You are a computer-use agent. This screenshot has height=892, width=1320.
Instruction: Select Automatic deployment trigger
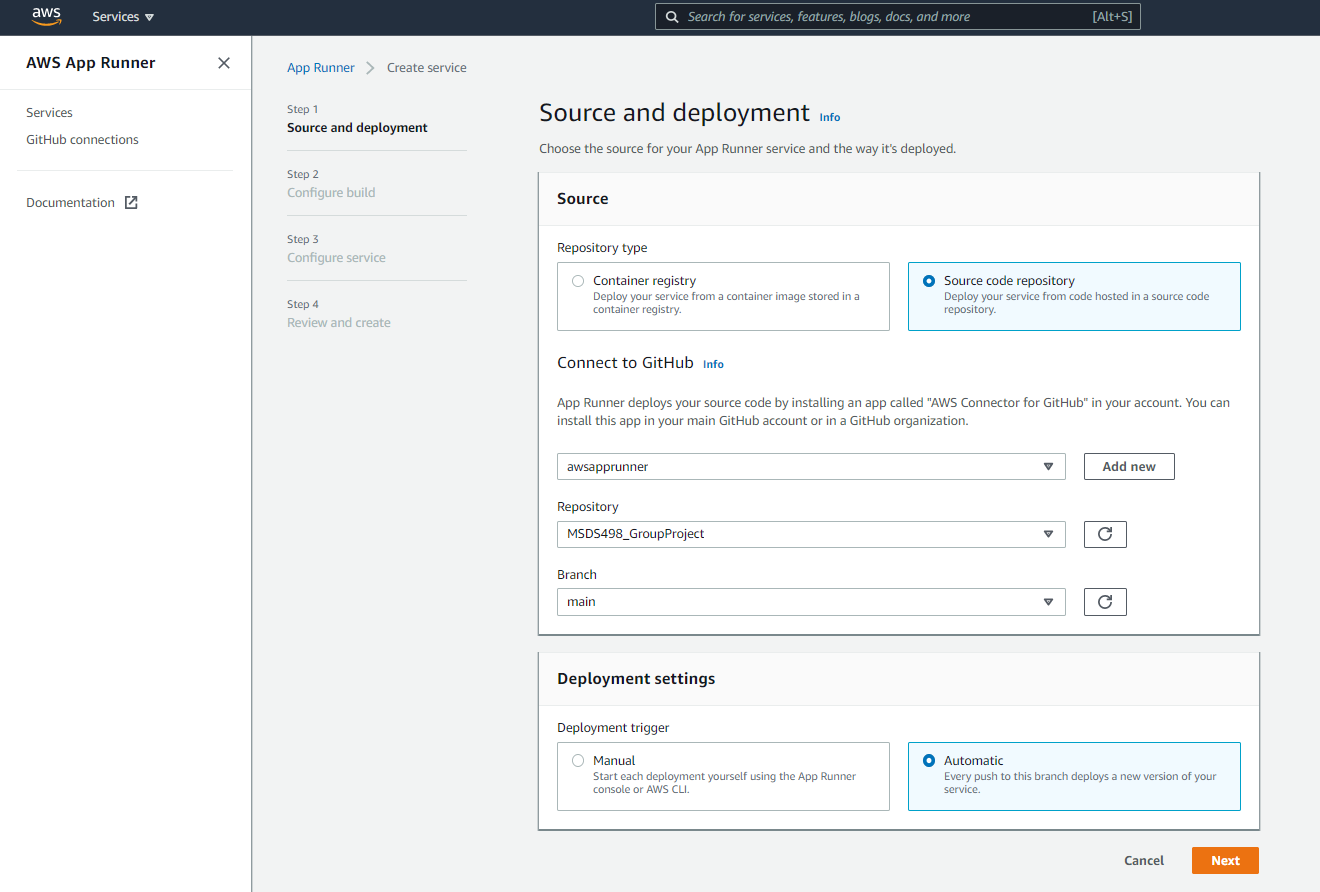pos(1074,776)
